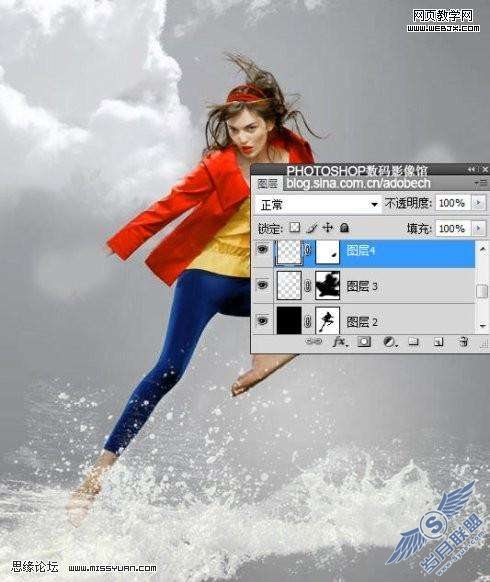Hide 图层 3 with its eye icon
Screen dimensions: 490x582
coord(262,285)
